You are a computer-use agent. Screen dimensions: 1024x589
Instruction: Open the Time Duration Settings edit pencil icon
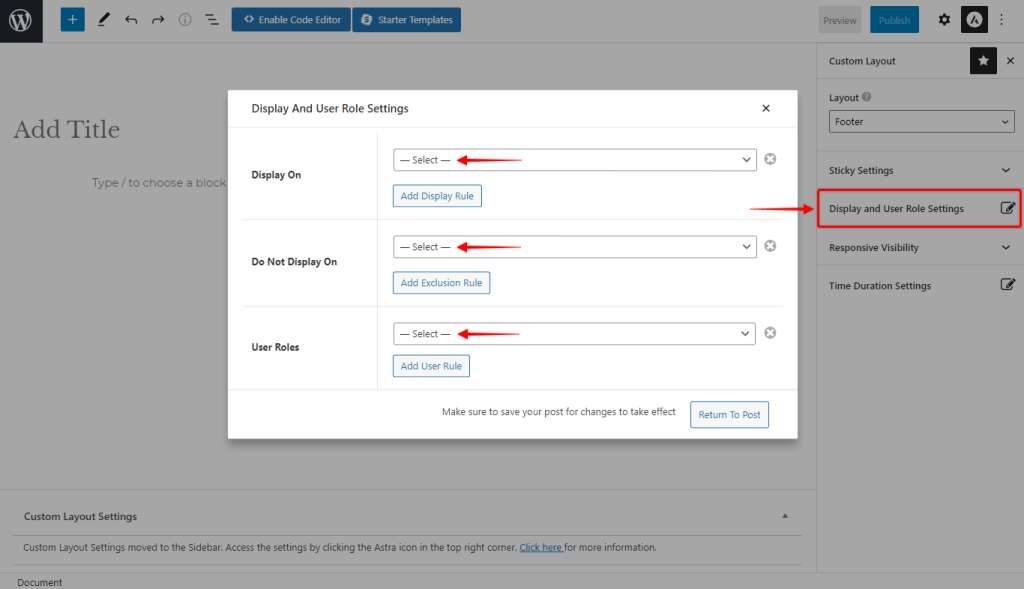point(1009,285)
